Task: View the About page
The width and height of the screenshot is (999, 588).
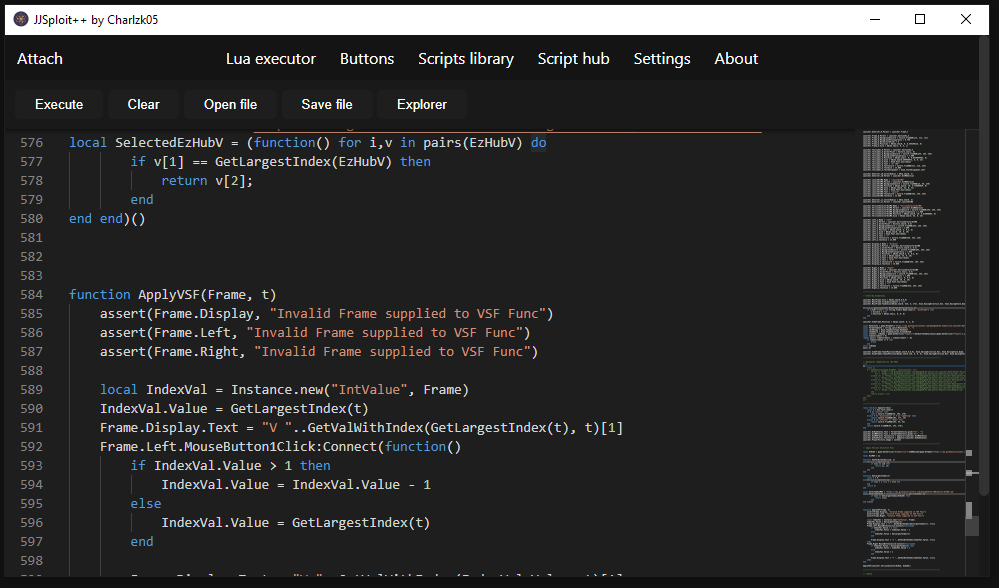Action: (x=736, y=59)
